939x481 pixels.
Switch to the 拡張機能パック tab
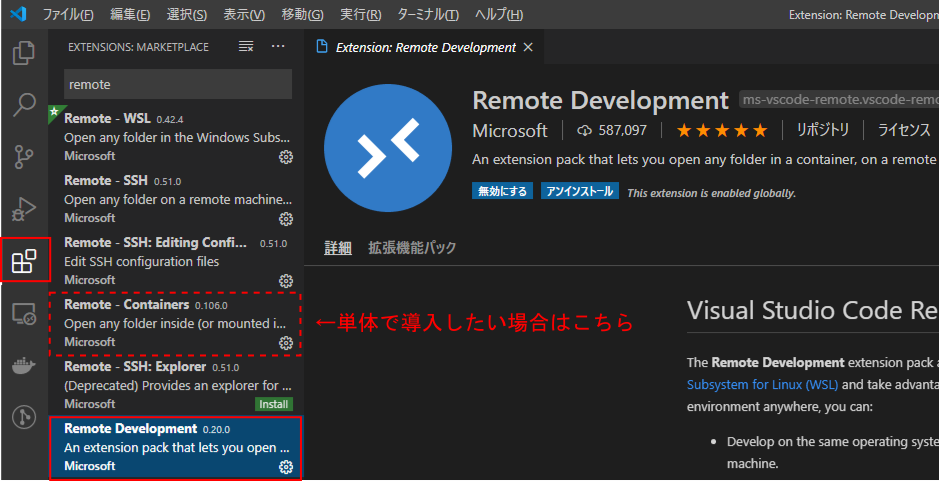click(x=412, y=248)
